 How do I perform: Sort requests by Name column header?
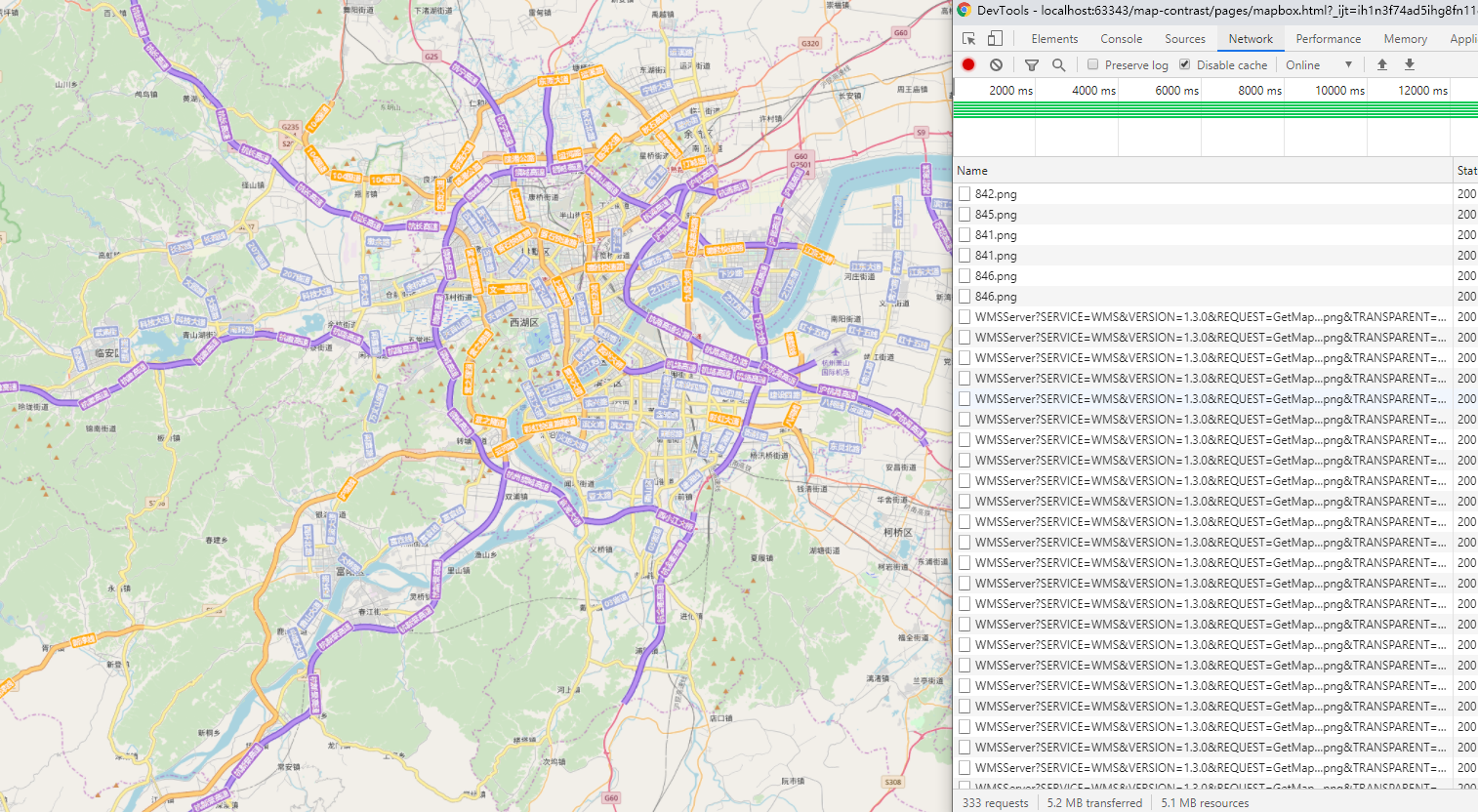click(972, 171)
